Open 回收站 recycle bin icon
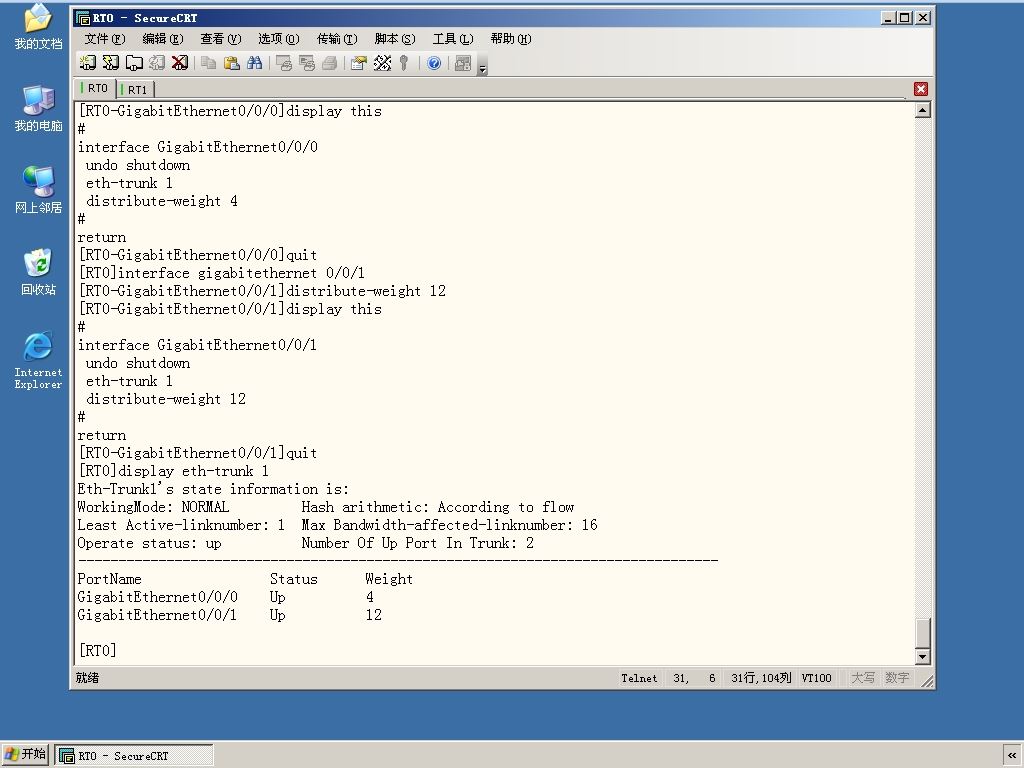The height and width of the screenshot is (768, 1024). click(38, 272)
